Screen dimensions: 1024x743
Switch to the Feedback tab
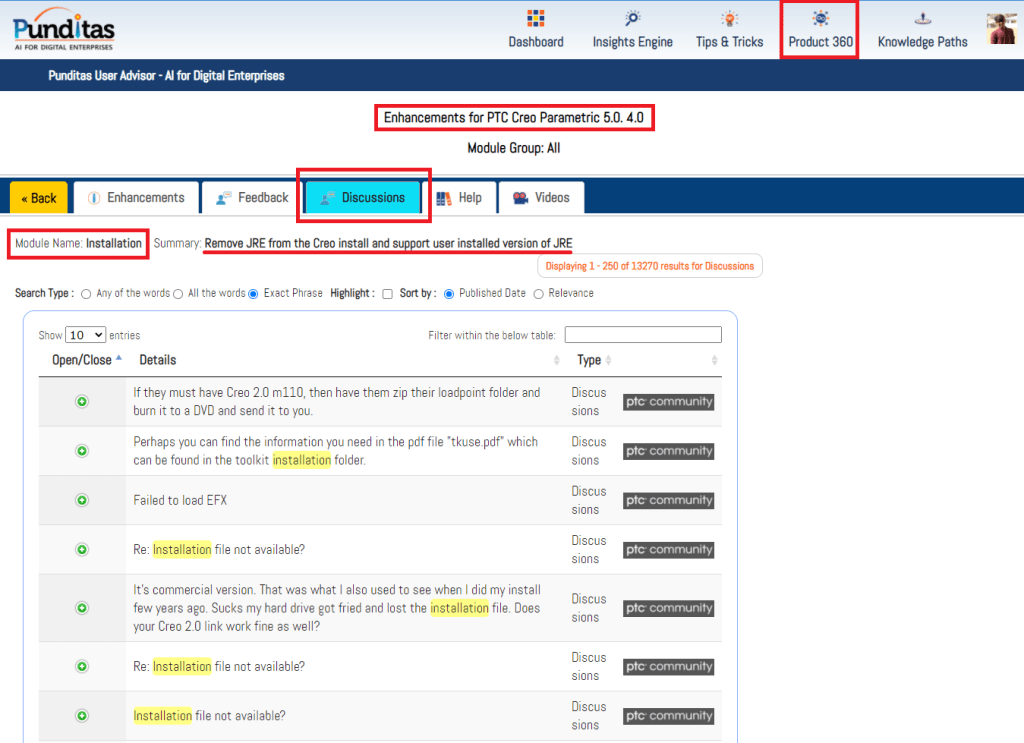252,198
